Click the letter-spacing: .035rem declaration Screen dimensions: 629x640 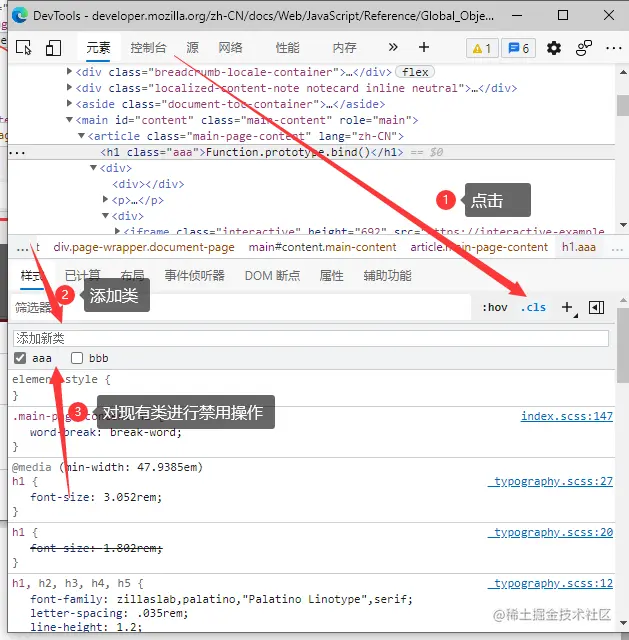[109, 613]
